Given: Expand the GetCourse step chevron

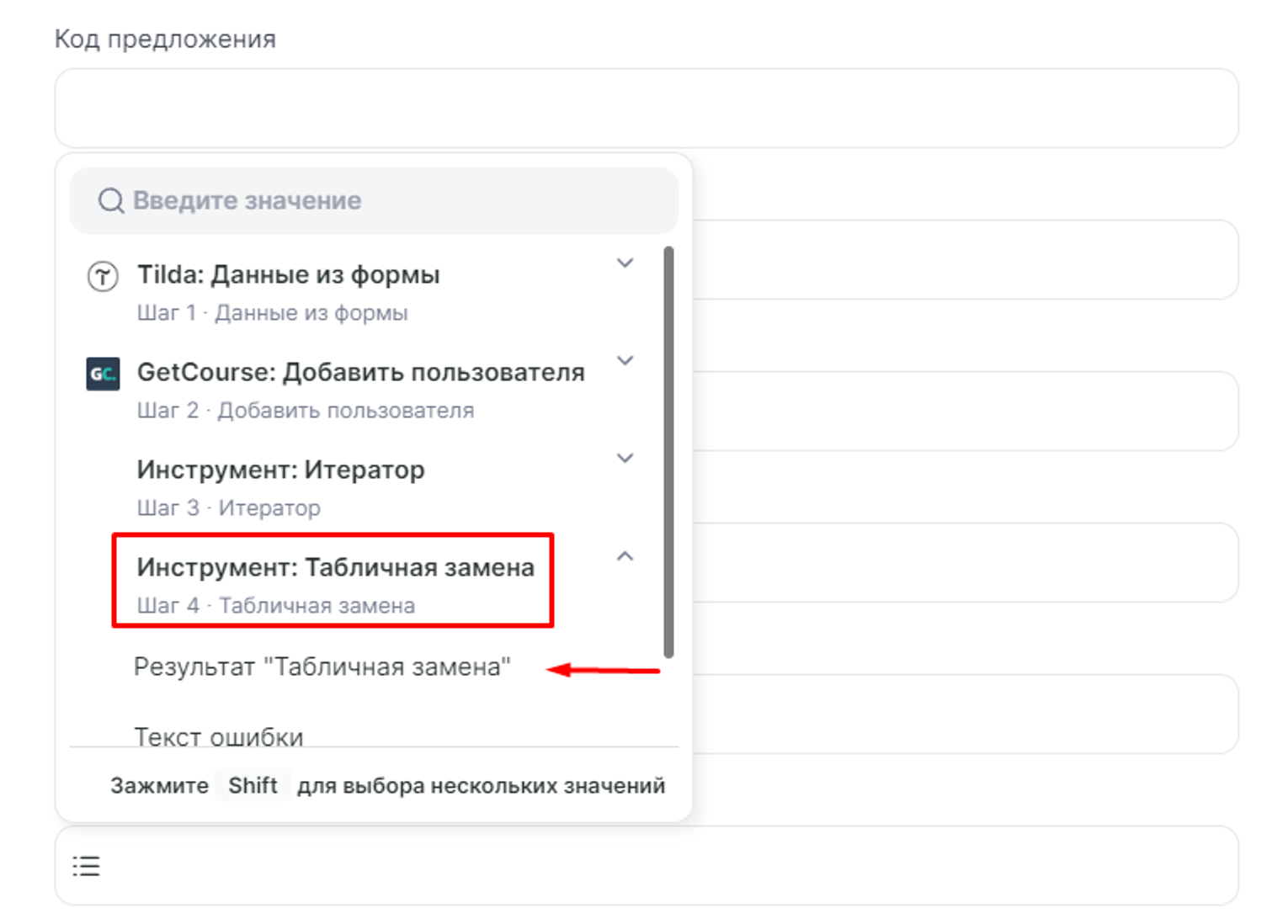Looking at the screenshot, I should pyautogui.click(x=625, y=361).
